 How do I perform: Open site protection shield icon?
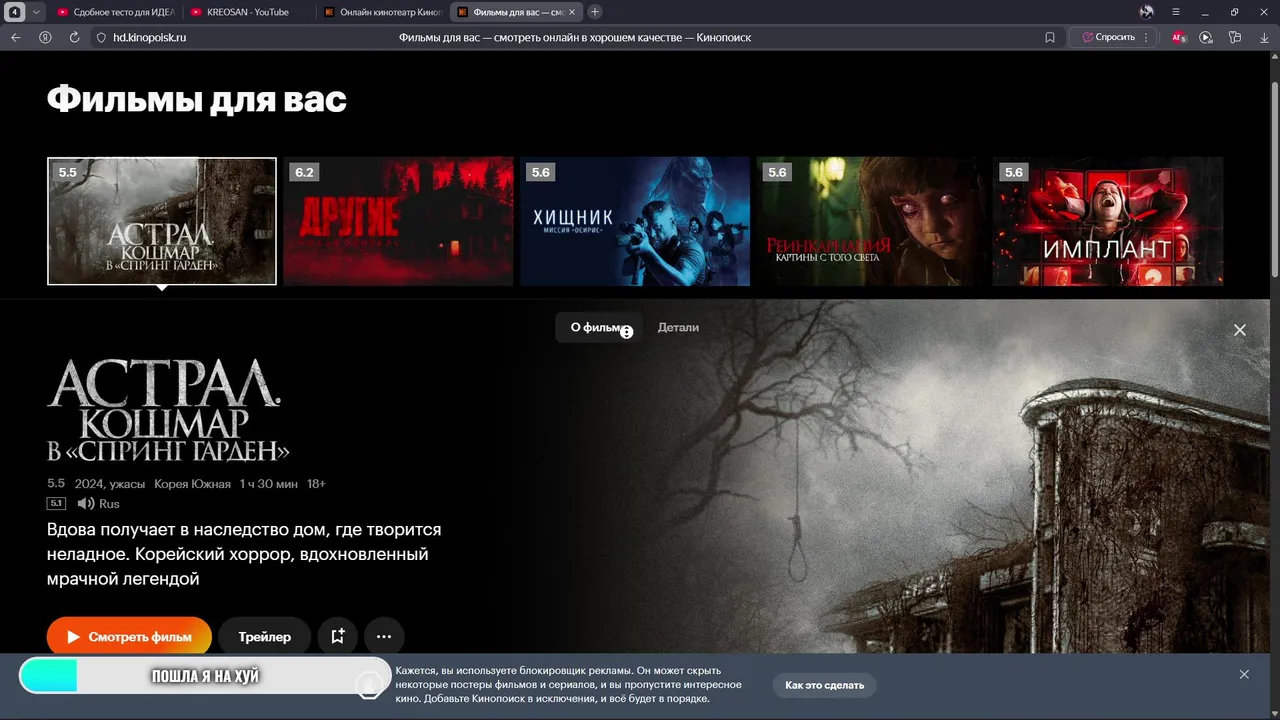pos(100,37)
